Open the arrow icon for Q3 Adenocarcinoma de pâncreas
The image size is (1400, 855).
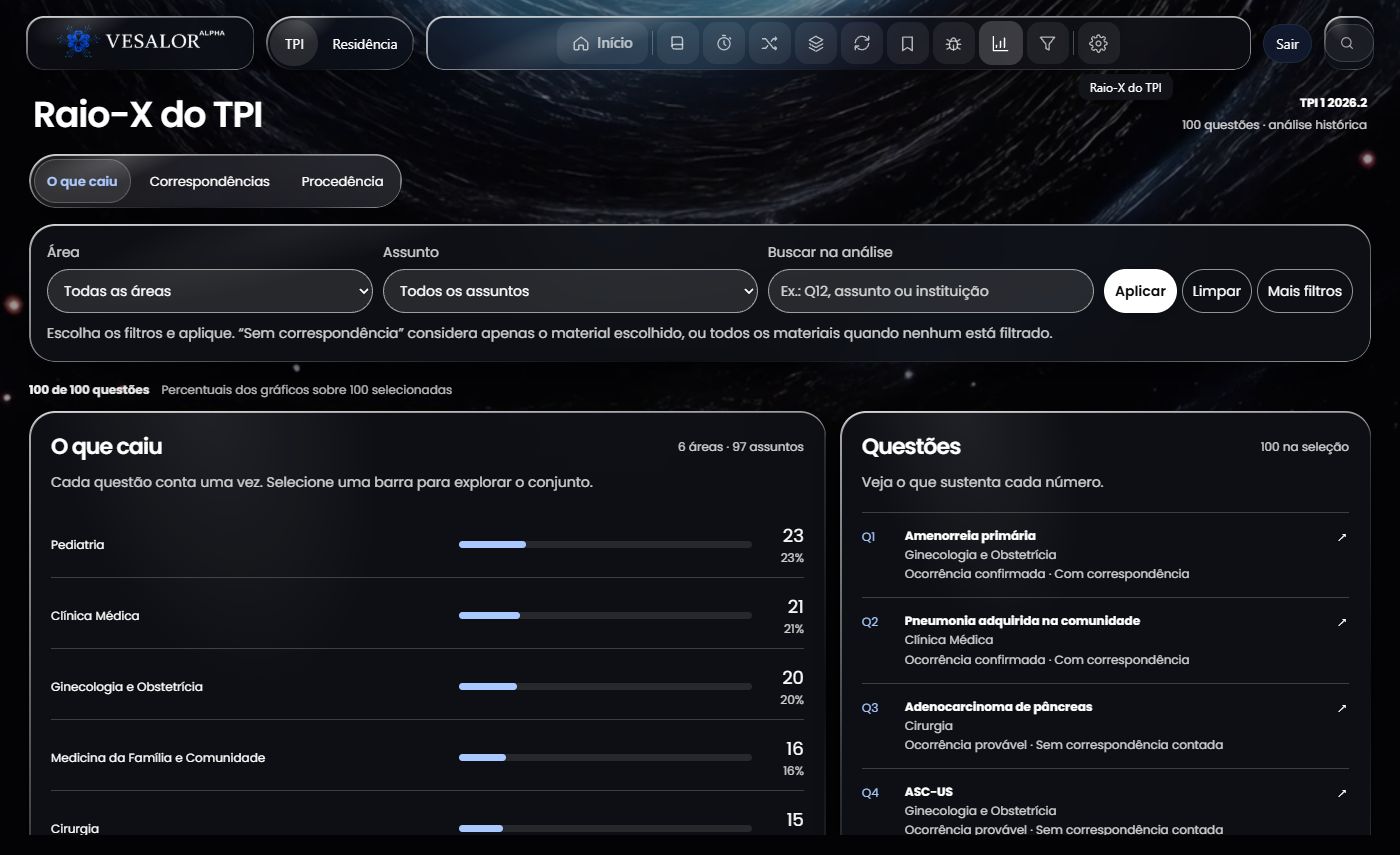point(1341,708)
